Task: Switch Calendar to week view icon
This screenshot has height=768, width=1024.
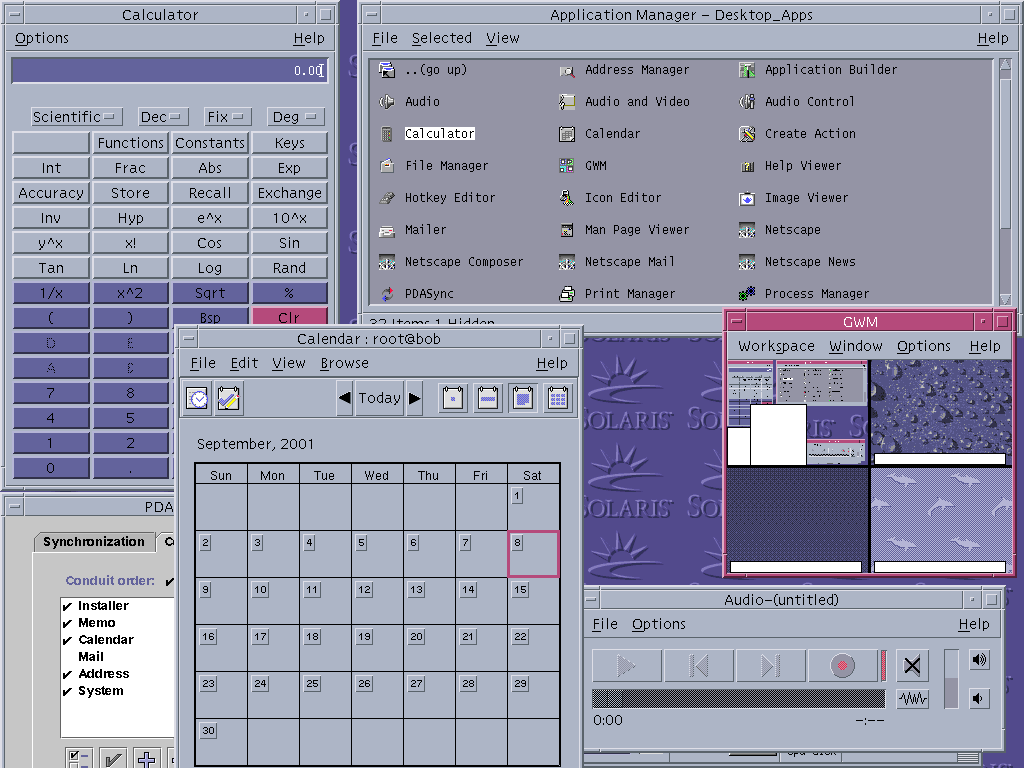Action: coord(488,398)
